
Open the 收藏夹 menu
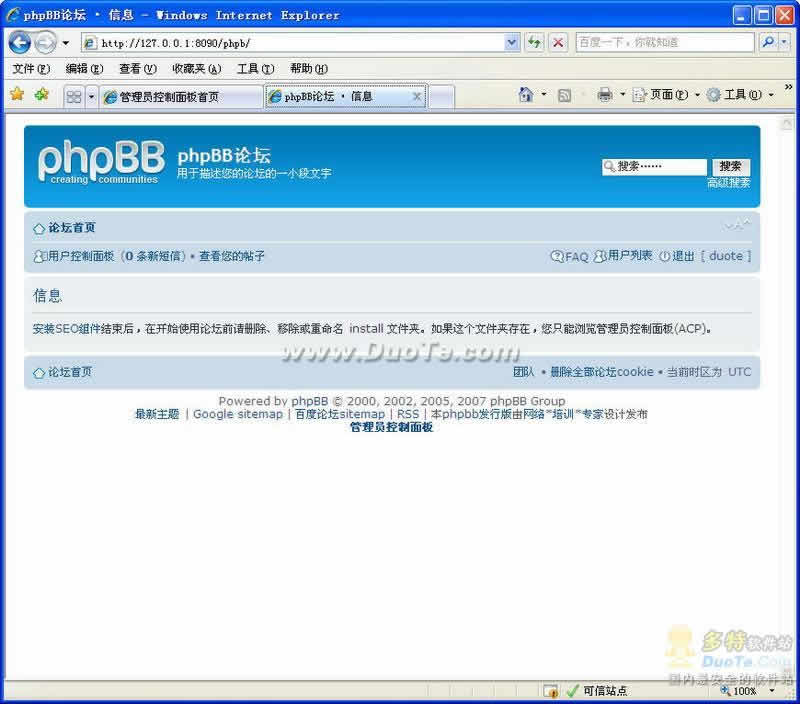coord(195,69)
